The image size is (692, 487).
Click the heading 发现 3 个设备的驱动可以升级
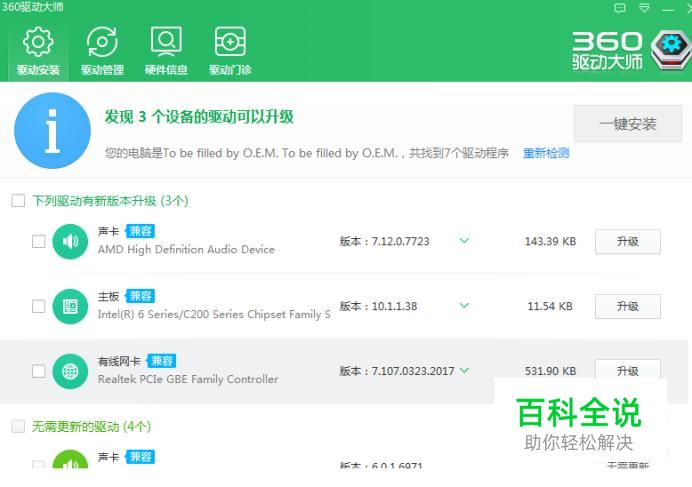(199, 117)
